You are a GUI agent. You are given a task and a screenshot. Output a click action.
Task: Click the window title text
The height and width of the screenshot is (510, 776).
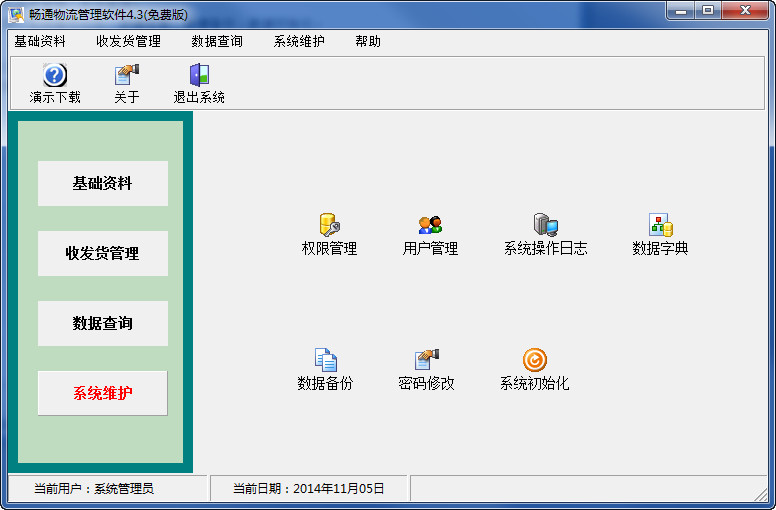click(108, 14)
